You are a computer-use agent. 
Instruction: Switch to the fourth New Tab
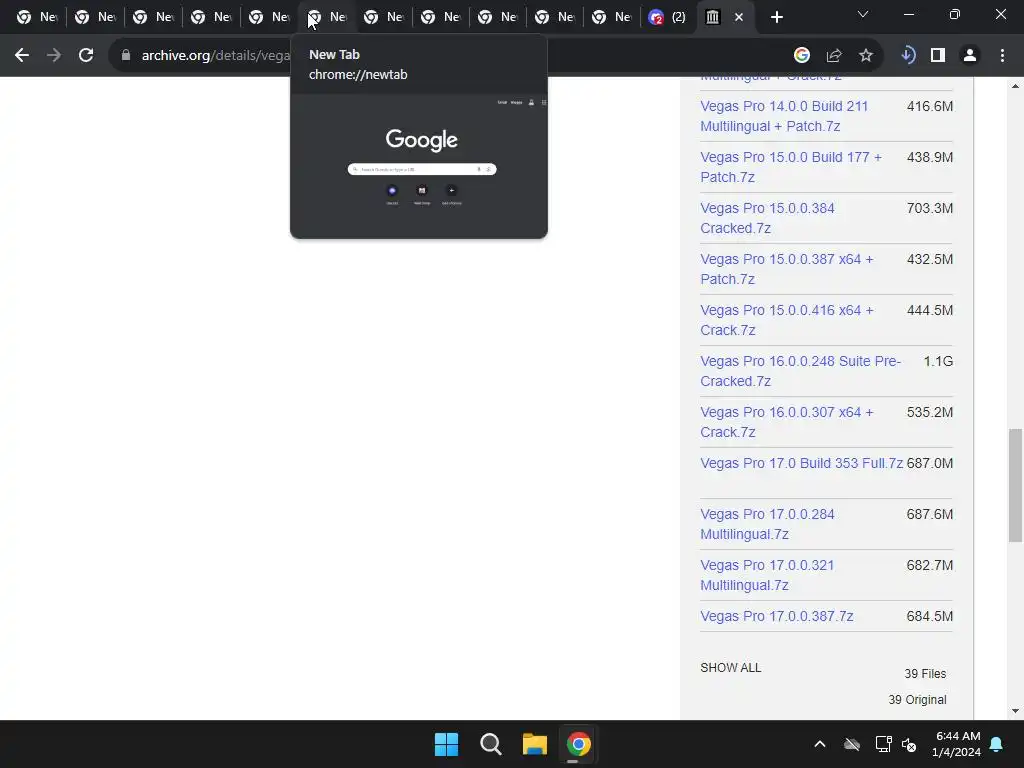tap(211, 17)
